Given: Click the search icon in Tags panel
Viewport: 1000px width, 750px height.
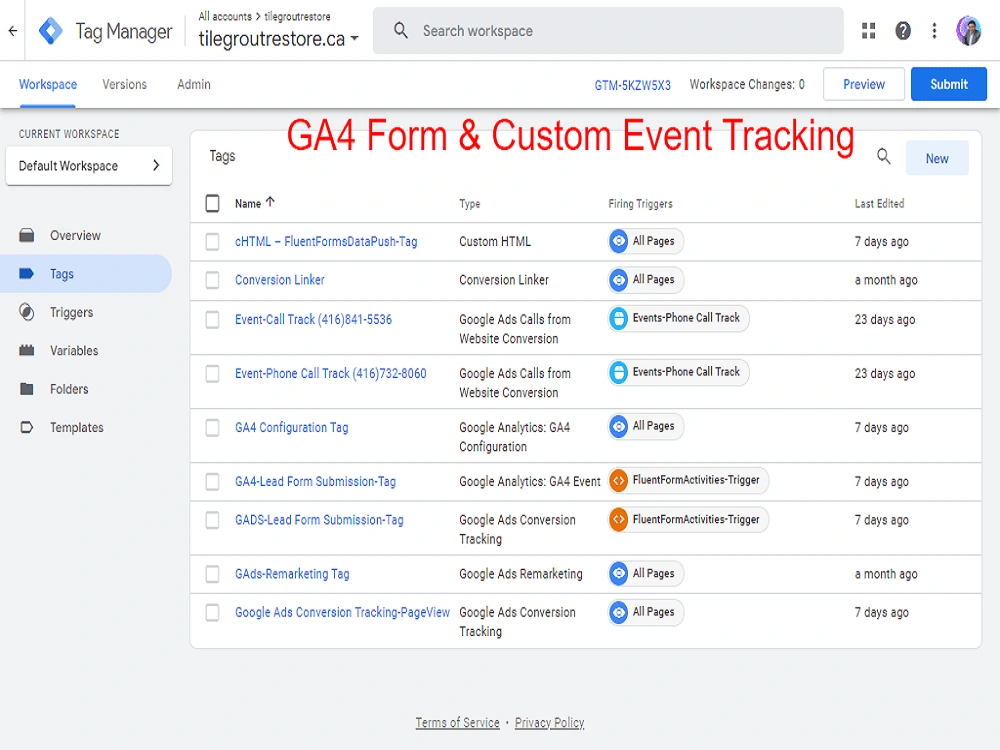Looking at the screenshot, I should point(883,156).
